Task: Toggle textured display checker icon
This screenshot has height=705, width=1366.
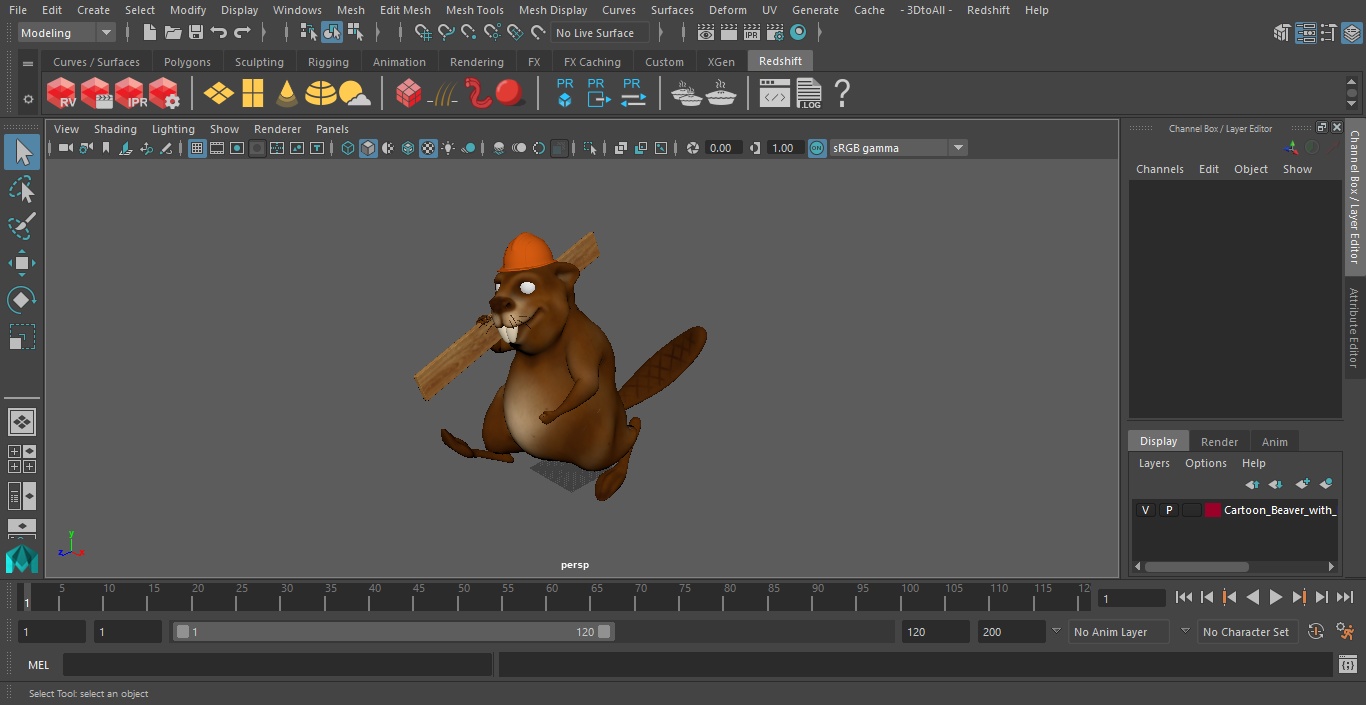Action: click(428, 148)
